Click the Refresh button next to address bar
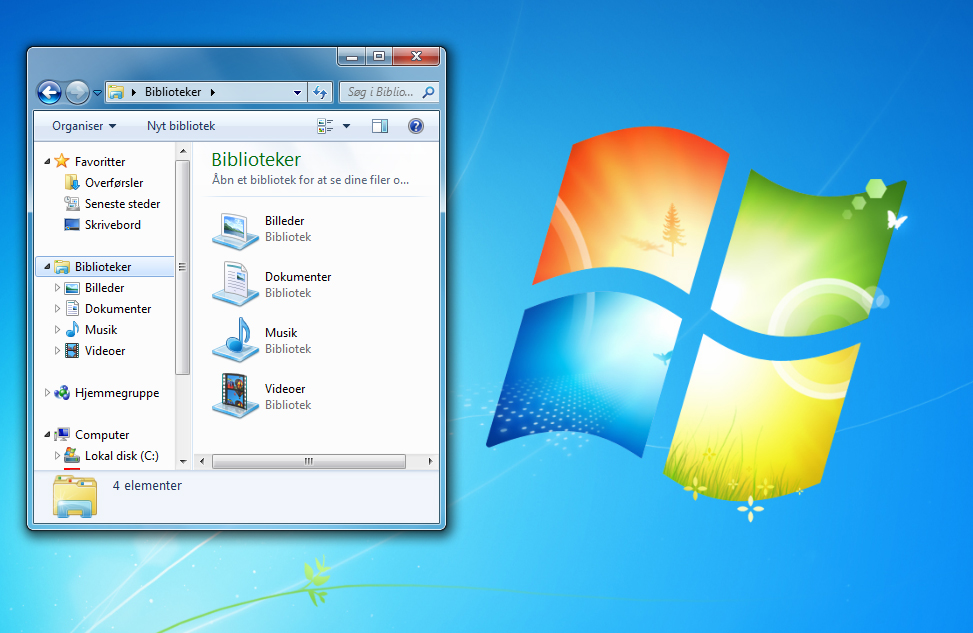Screen dimensions: 973x633 pos(320,92)
